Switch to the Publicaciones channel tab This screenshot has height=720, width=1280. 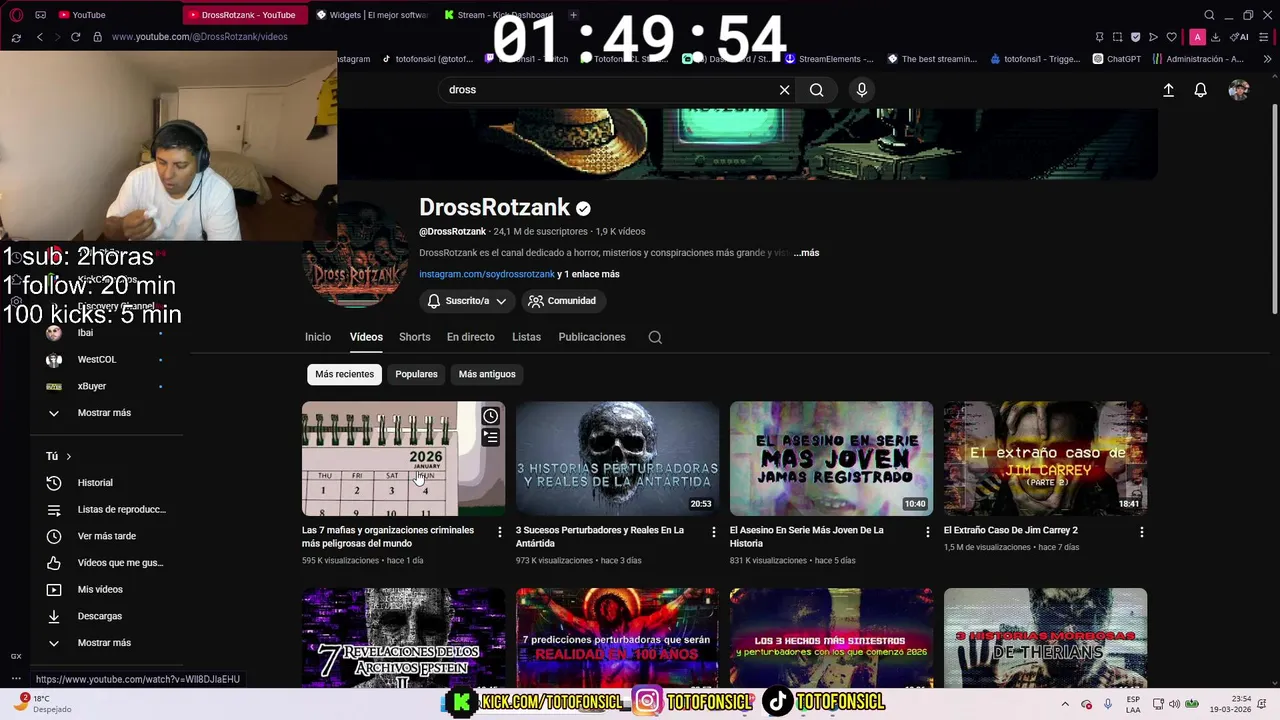point(592,337)
